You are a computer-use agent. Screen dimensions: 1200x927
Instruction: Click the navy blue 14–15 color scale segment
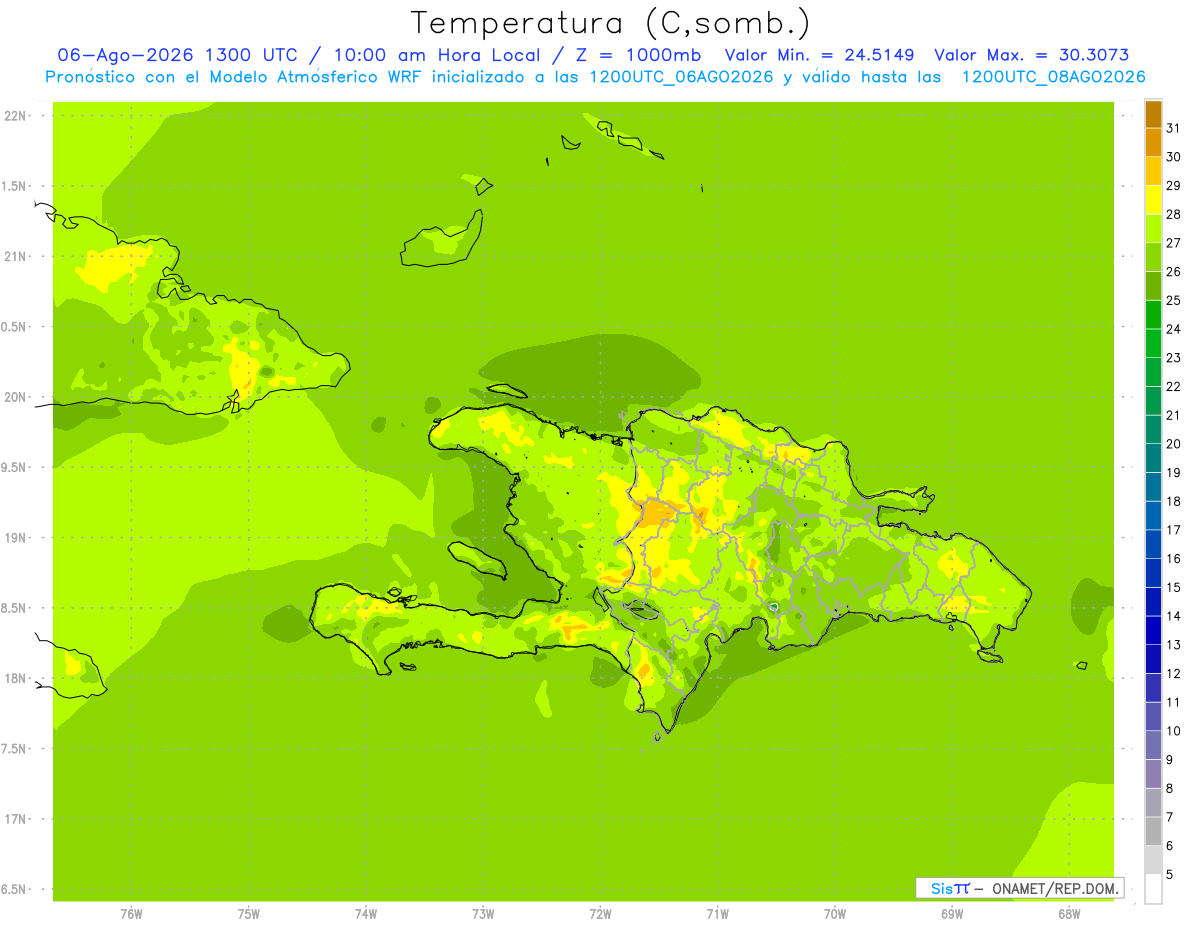(x=1153, y=601)
